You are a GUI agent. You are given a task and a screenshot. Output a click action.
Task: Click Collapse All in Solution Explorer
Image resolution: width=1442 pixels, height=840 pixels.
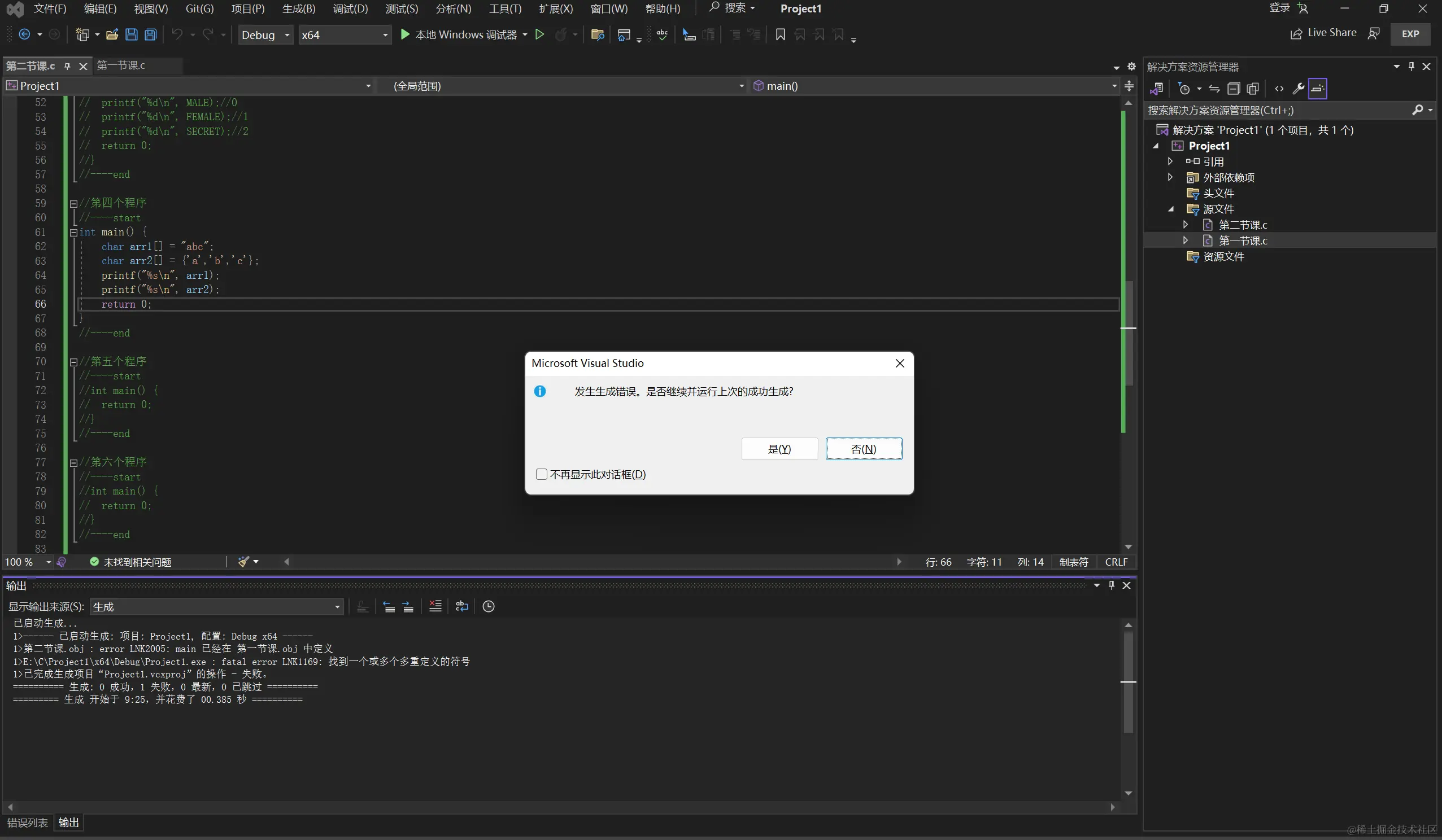click(x=1234, y=89)
